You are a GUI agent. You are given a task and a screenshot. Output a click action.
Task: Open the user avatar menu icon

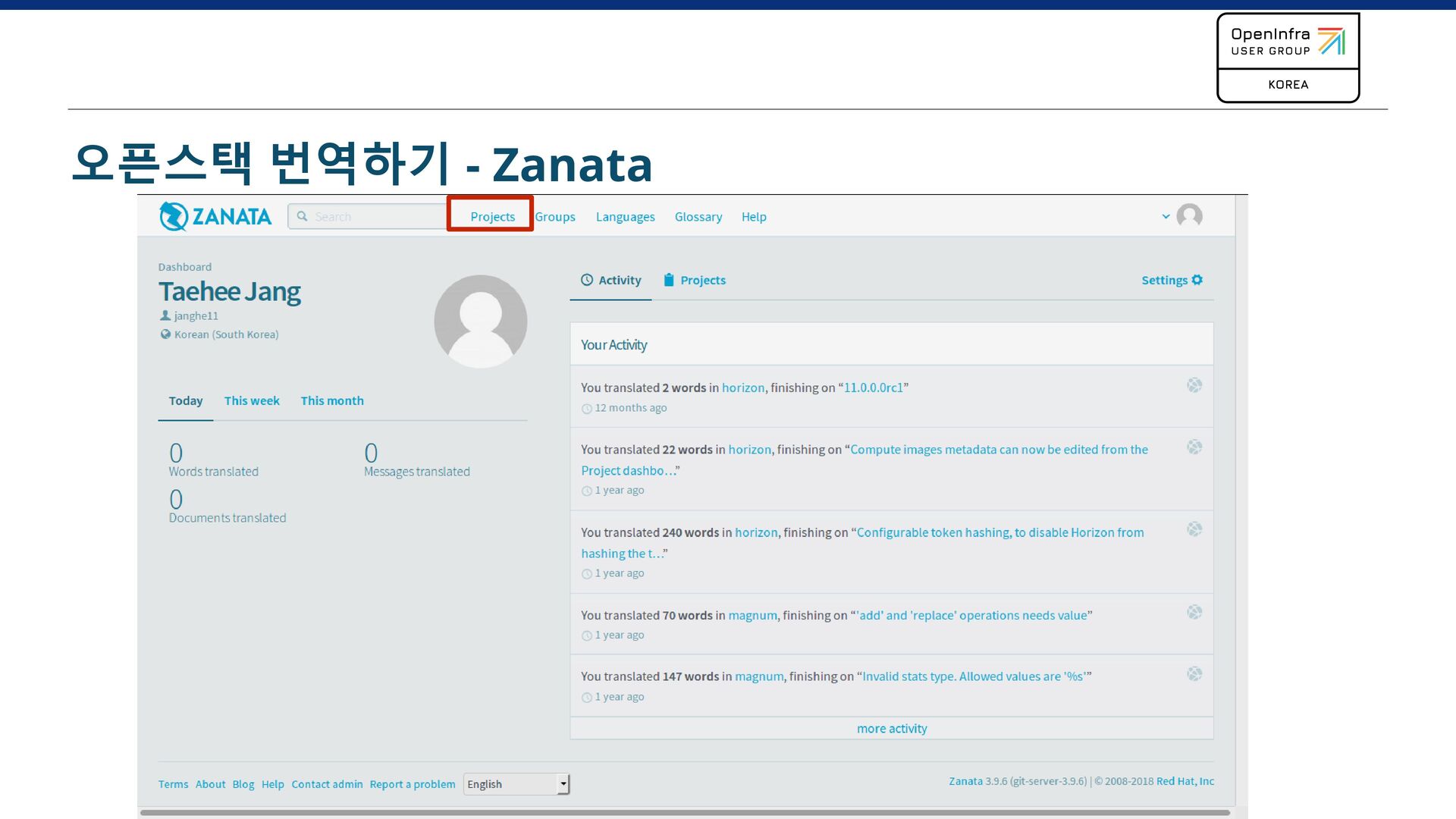(x=1189, y=216)
